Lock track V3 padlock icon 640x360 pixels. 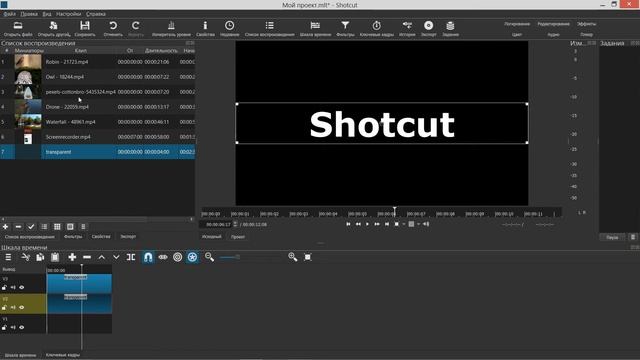click(x=4, y=287)
